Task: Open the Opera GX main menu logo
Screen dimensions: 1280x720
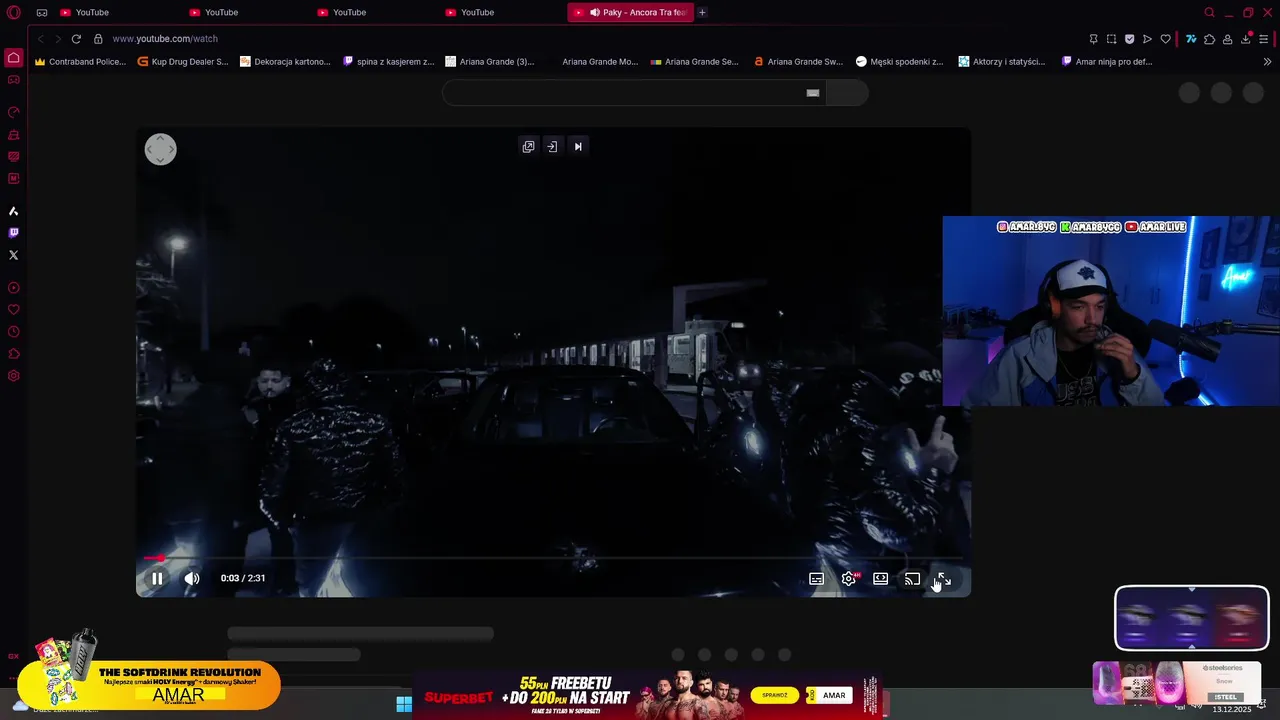Action: 13,13
